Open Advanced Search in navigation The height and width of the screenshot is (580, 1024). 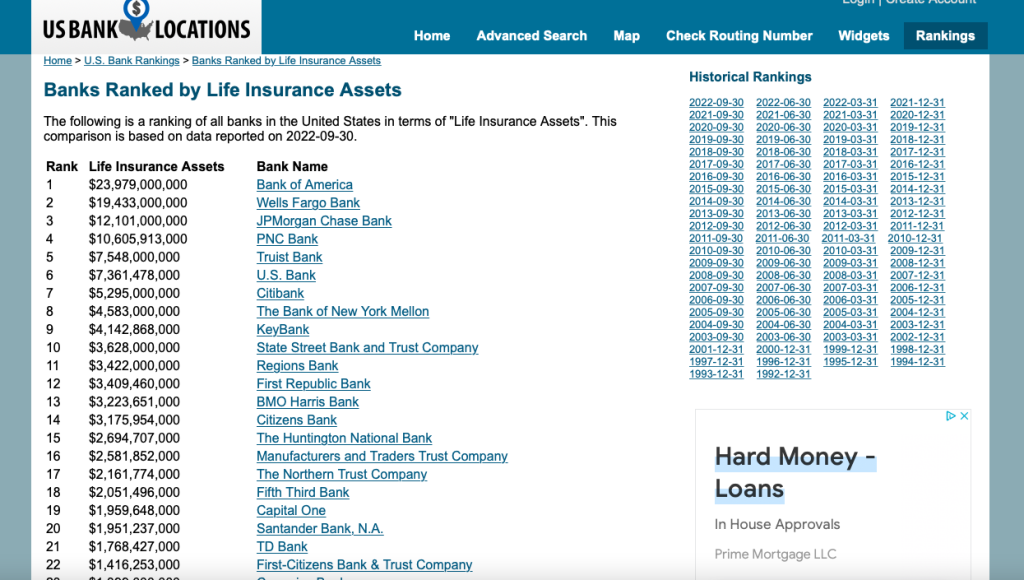click(x=532, y=36)
